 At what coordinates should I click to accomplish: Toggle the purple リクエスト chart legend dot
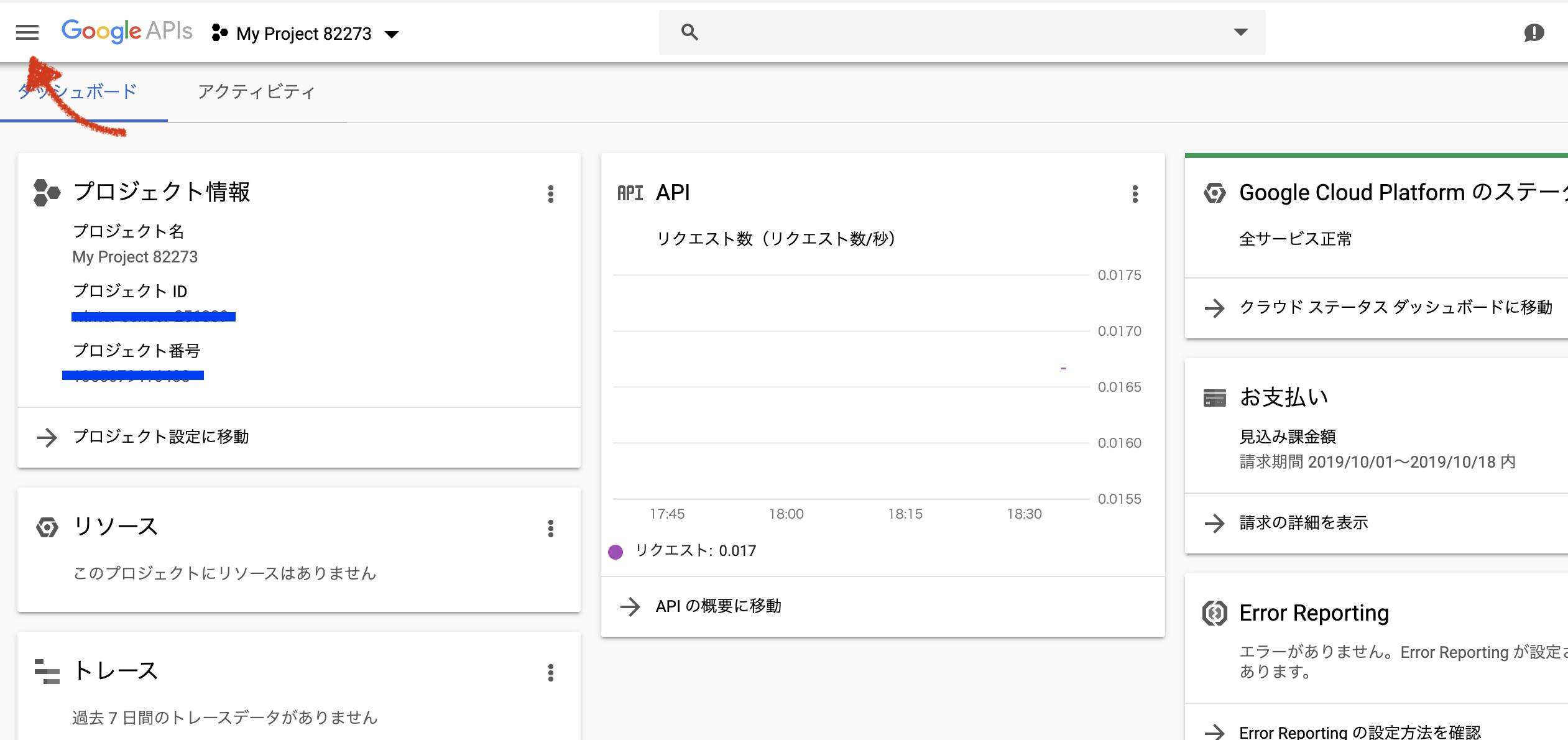pyautogui.click(x=616, y=550)
